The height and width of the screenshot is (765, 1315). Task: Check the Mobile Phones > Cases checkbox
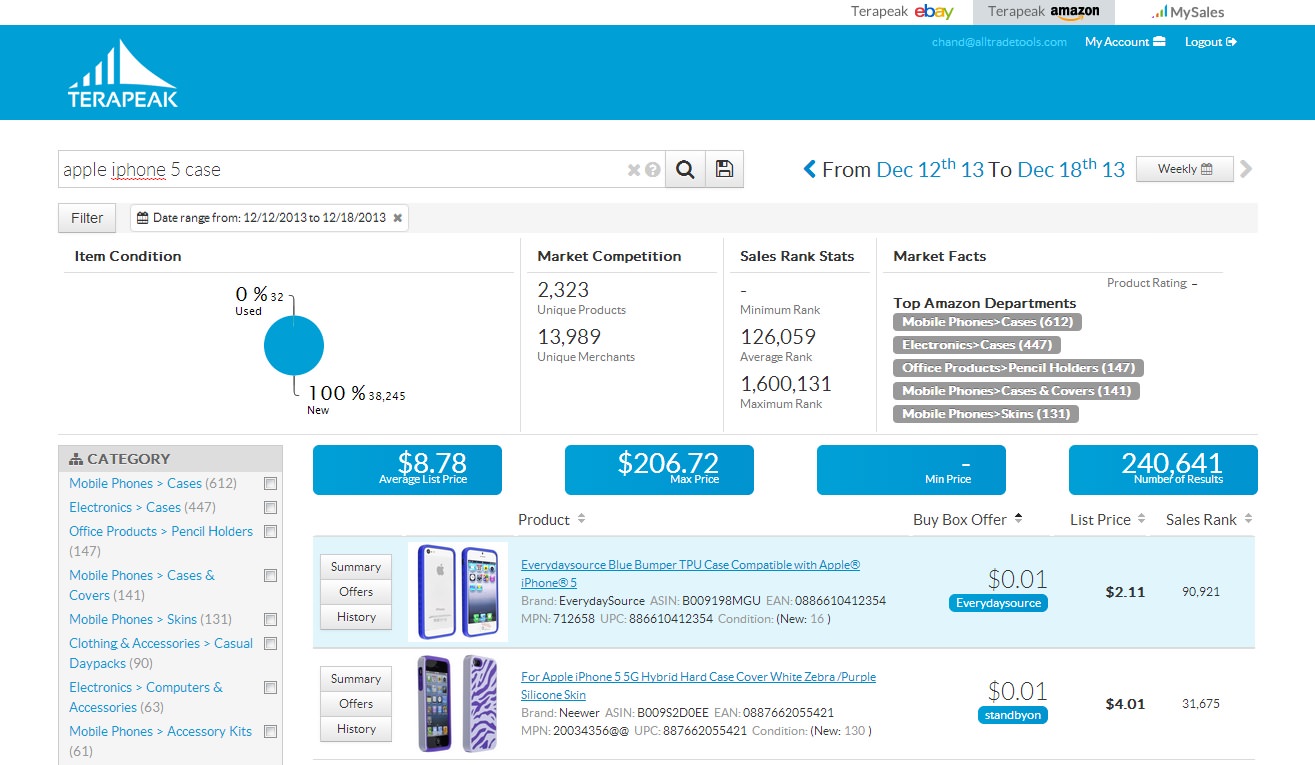click(x=270, y=484)
